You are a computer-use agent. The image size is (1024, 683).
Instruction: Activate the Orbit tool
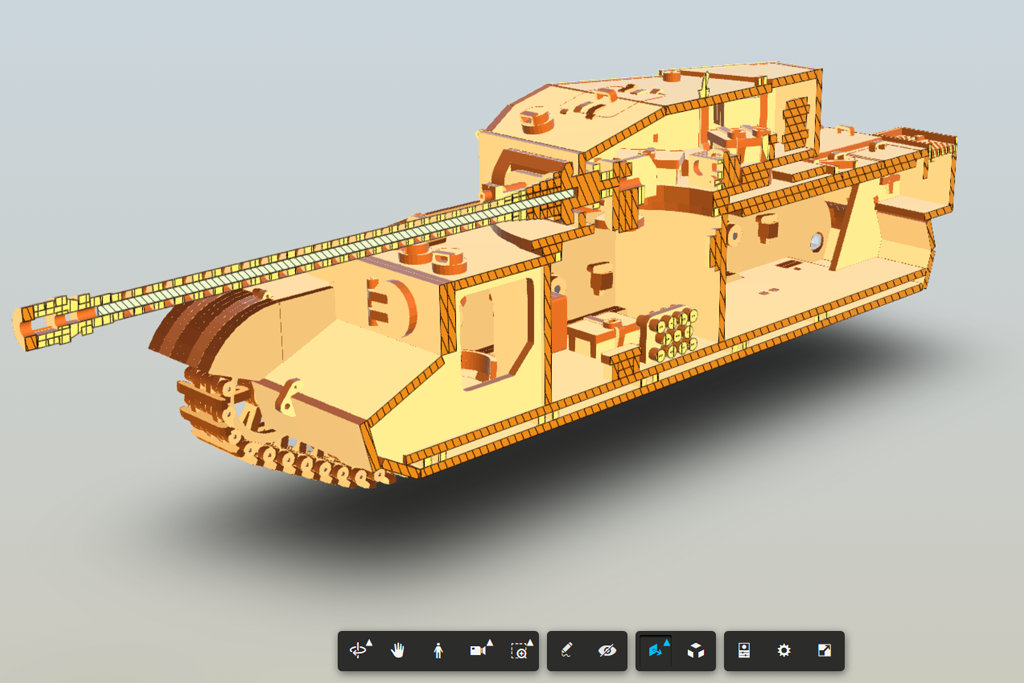(359, 650)
